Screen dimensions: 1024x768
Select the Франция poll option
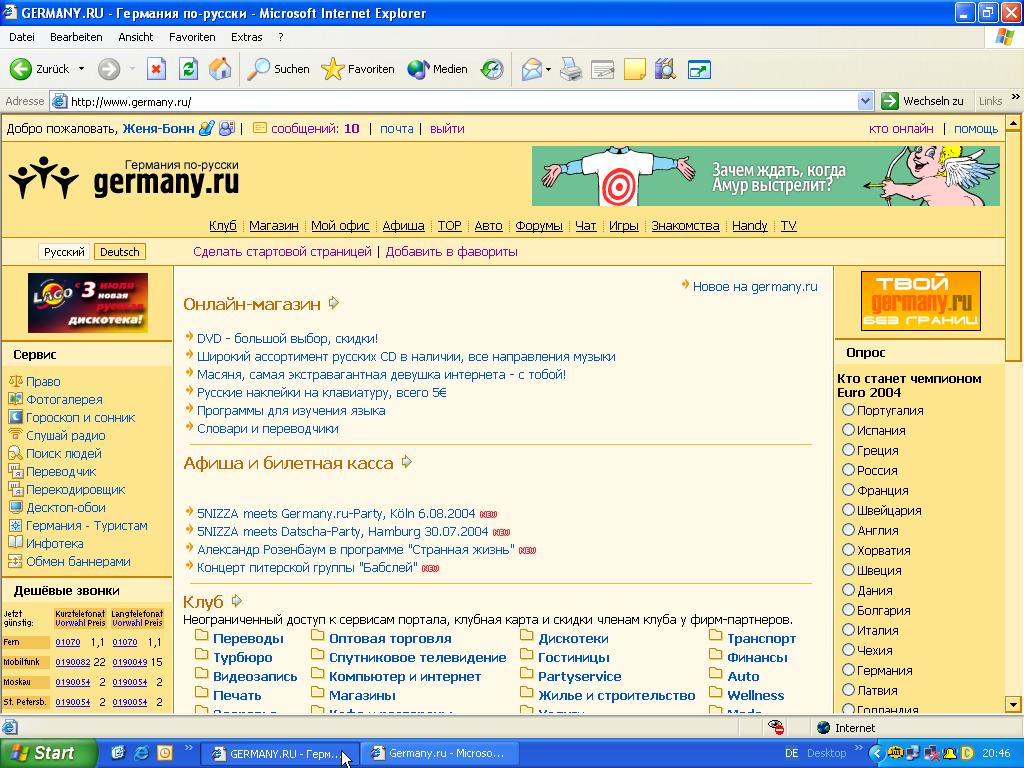pyautogui.click(x=848, y=489)
